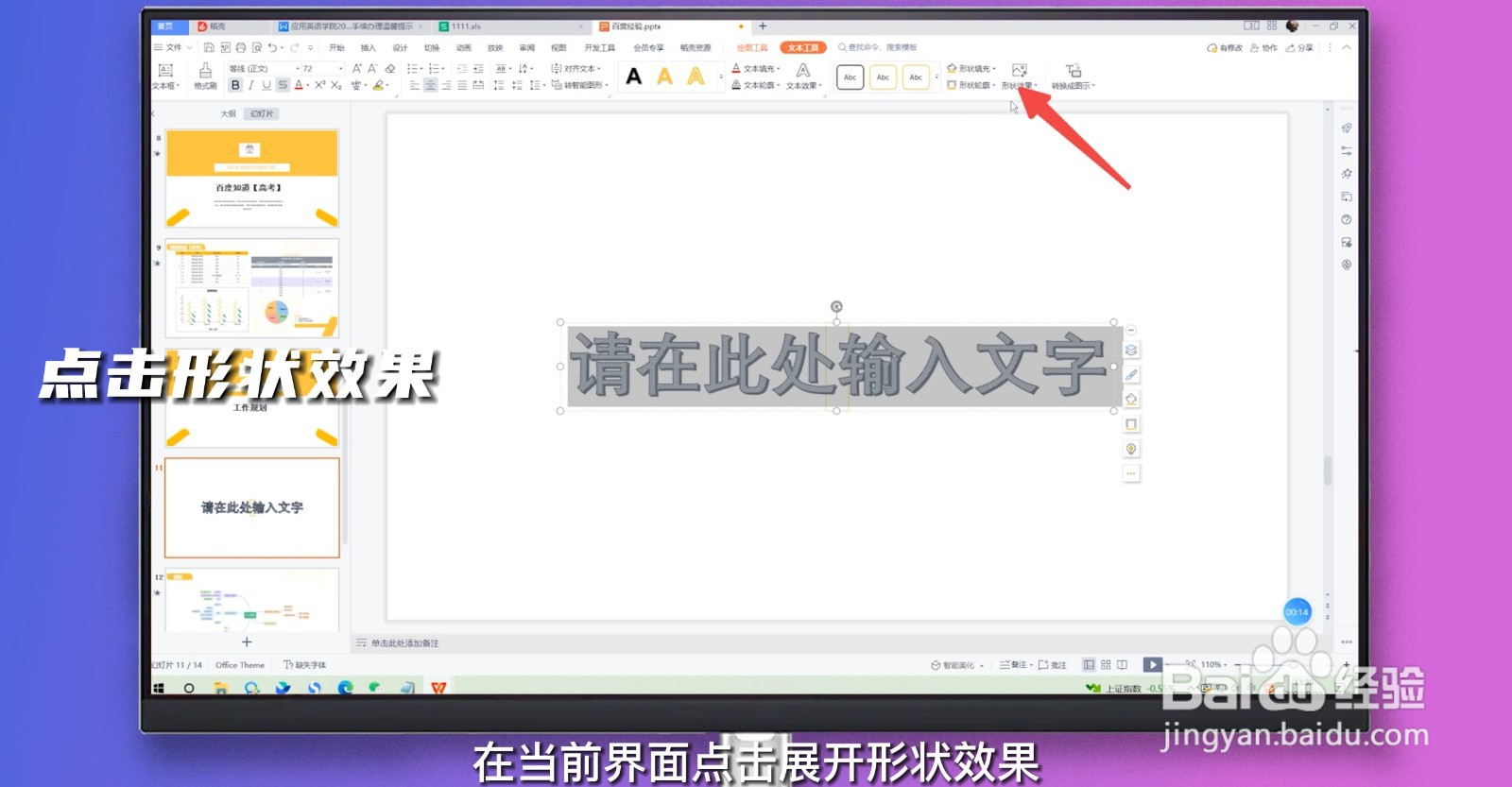Open the Drawing Tools (绘图工具) tab
This screenshot has height=787, width=1512.
752,47
